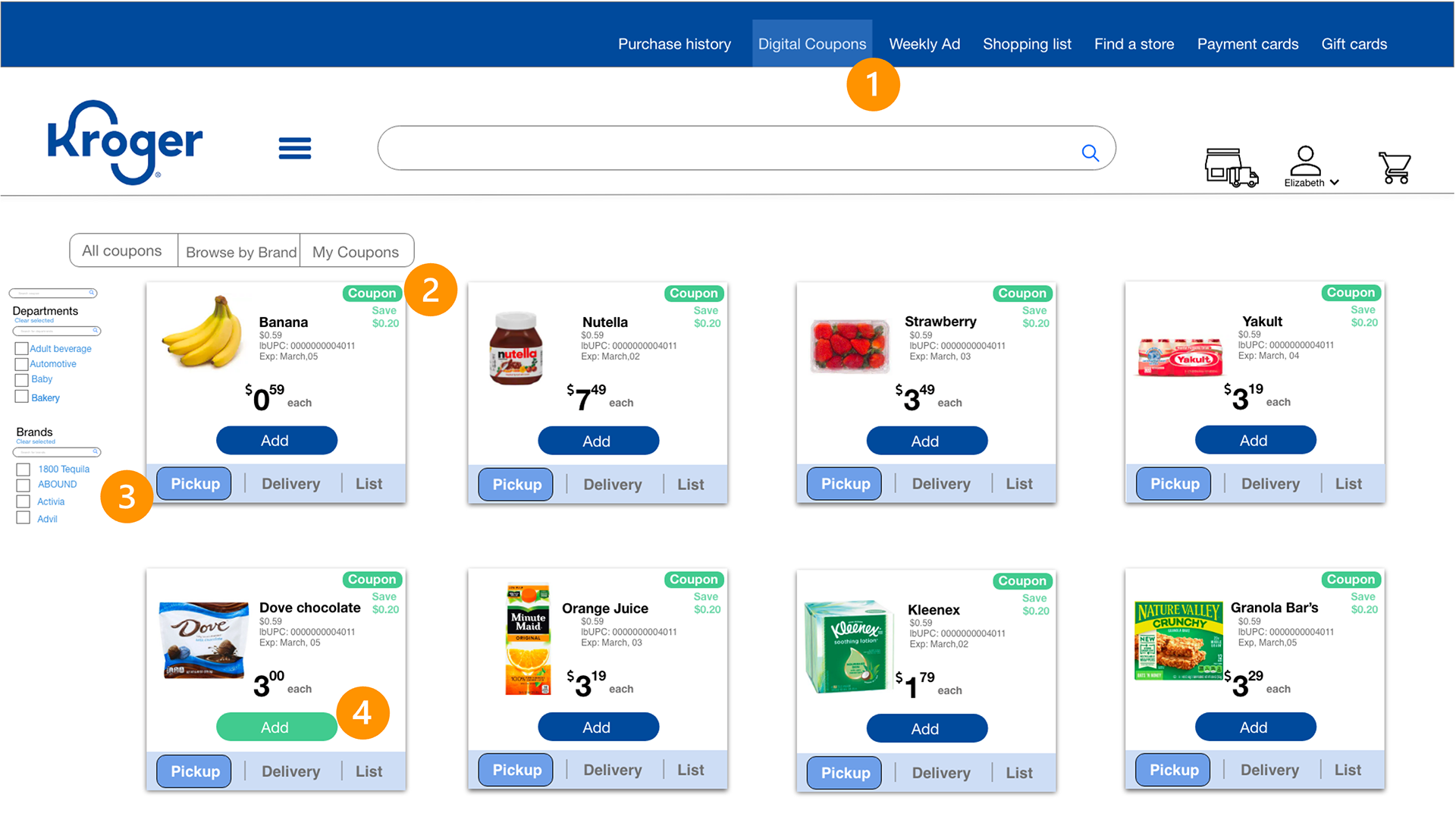Image resolution: width=1456 pixels, height=820 pixels.
Task: Click the green Add on Dove chocolate
Action: tap(276, 727)
